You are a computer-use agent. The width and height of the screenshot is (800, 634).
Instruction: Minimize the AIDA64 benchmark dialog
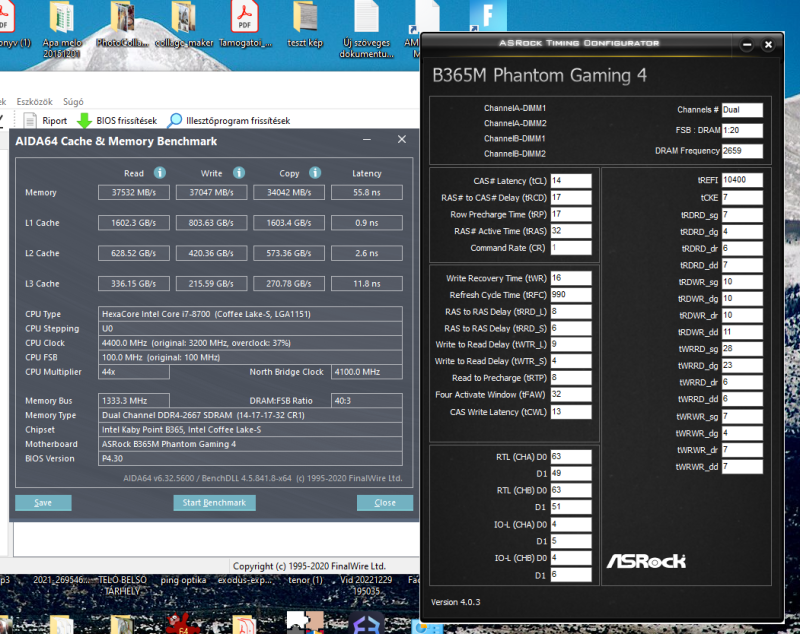pos(367,139)
